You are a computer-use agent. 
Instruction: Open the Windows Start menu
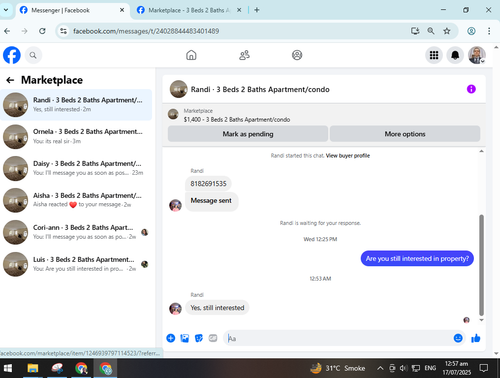pyautogui.click(x=7, y=368)
